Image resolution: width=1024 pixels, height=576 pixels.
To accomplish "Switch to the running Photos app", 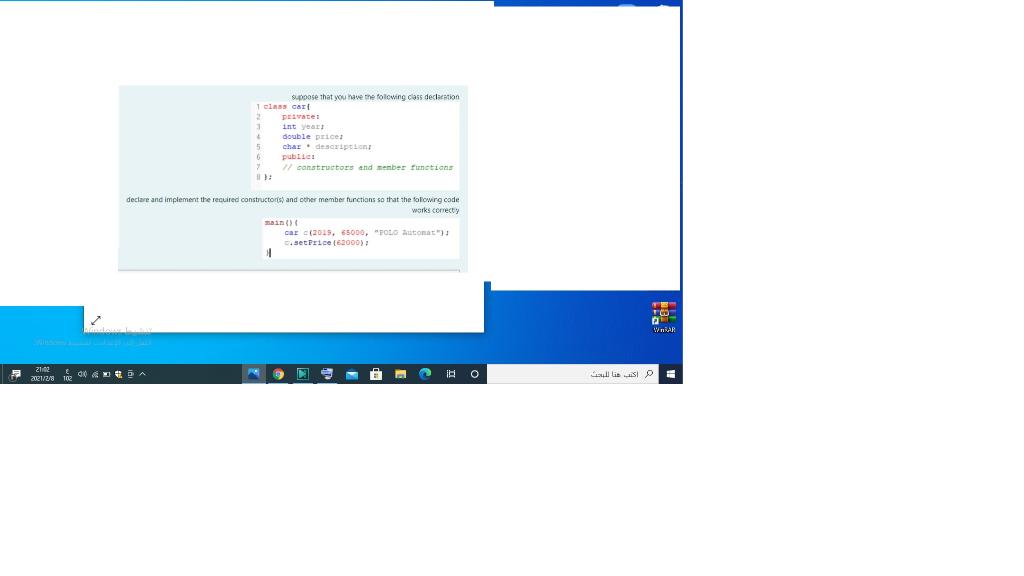I will [x=253, y=373].
